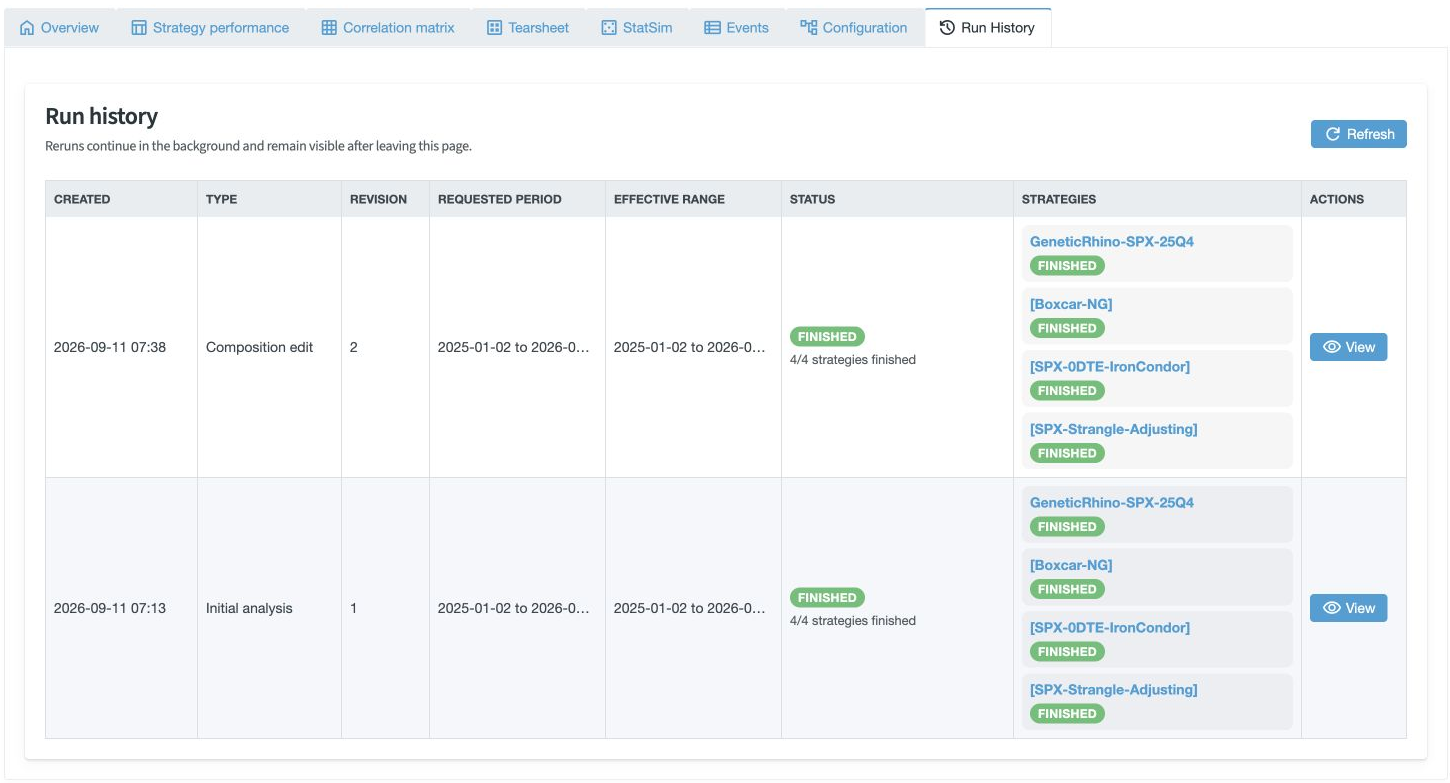Click the hierarchy icon on Configuration tab
Viewport: 1450px width, 783px height.
808,27
